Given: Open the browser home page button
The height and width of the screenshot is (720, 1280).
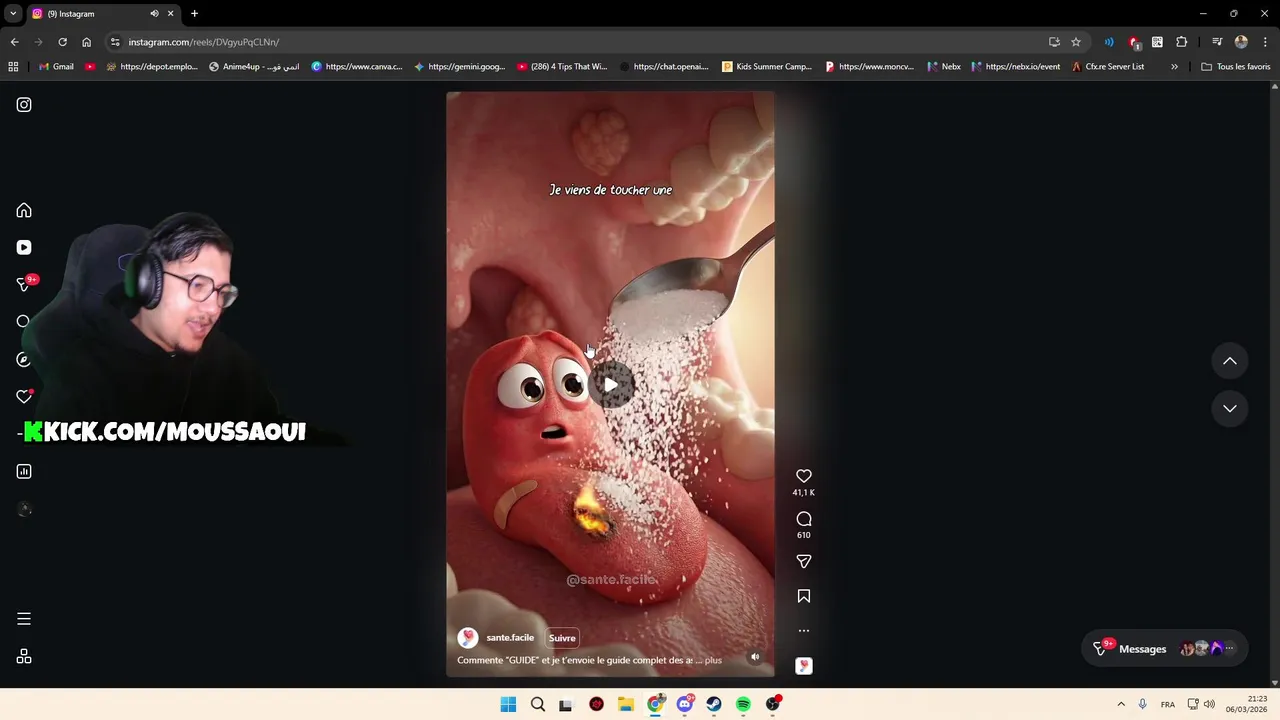Looking at the screenshot, I should 86,42.
